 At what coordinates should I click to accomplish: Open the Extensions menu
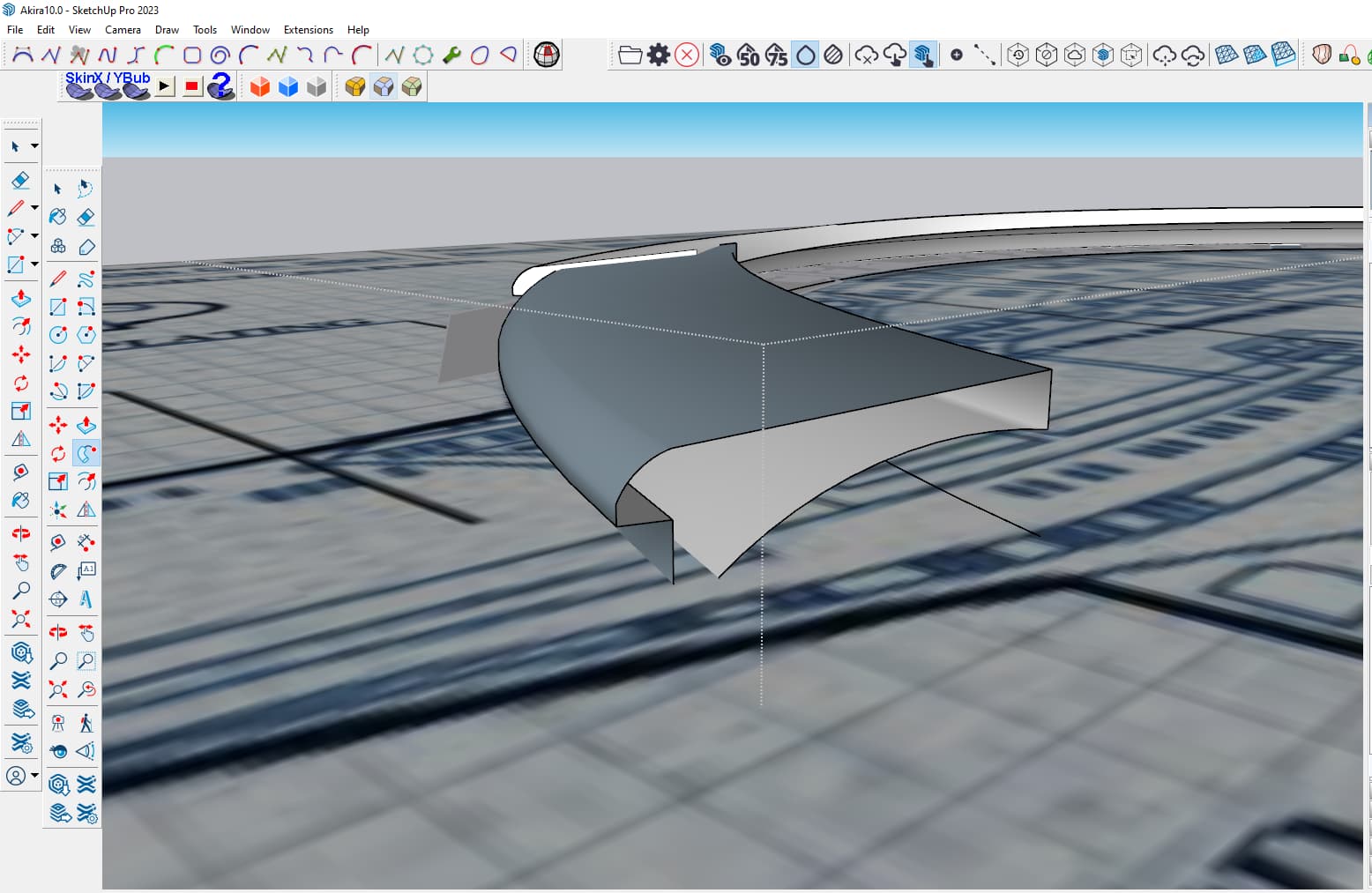(x=308, y=29)
